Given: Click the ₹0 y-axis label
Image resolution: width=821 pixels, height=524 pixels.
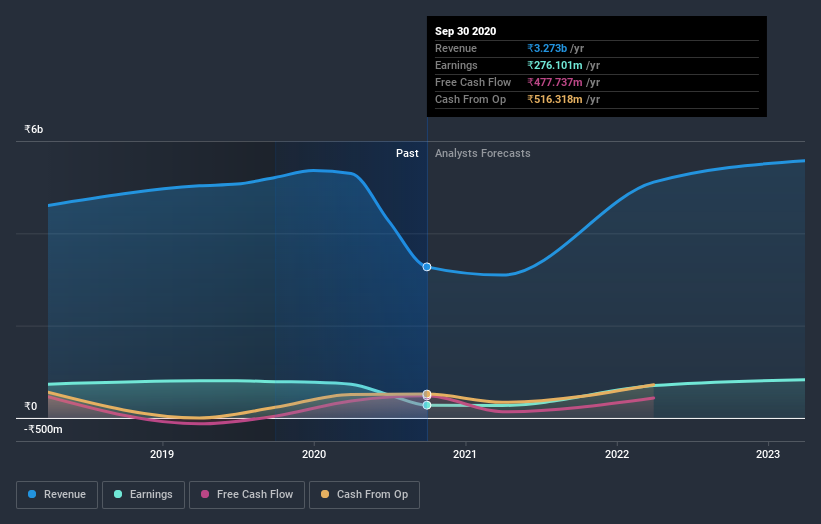Looking at the screenshot, I should click(x=30, y=406).
